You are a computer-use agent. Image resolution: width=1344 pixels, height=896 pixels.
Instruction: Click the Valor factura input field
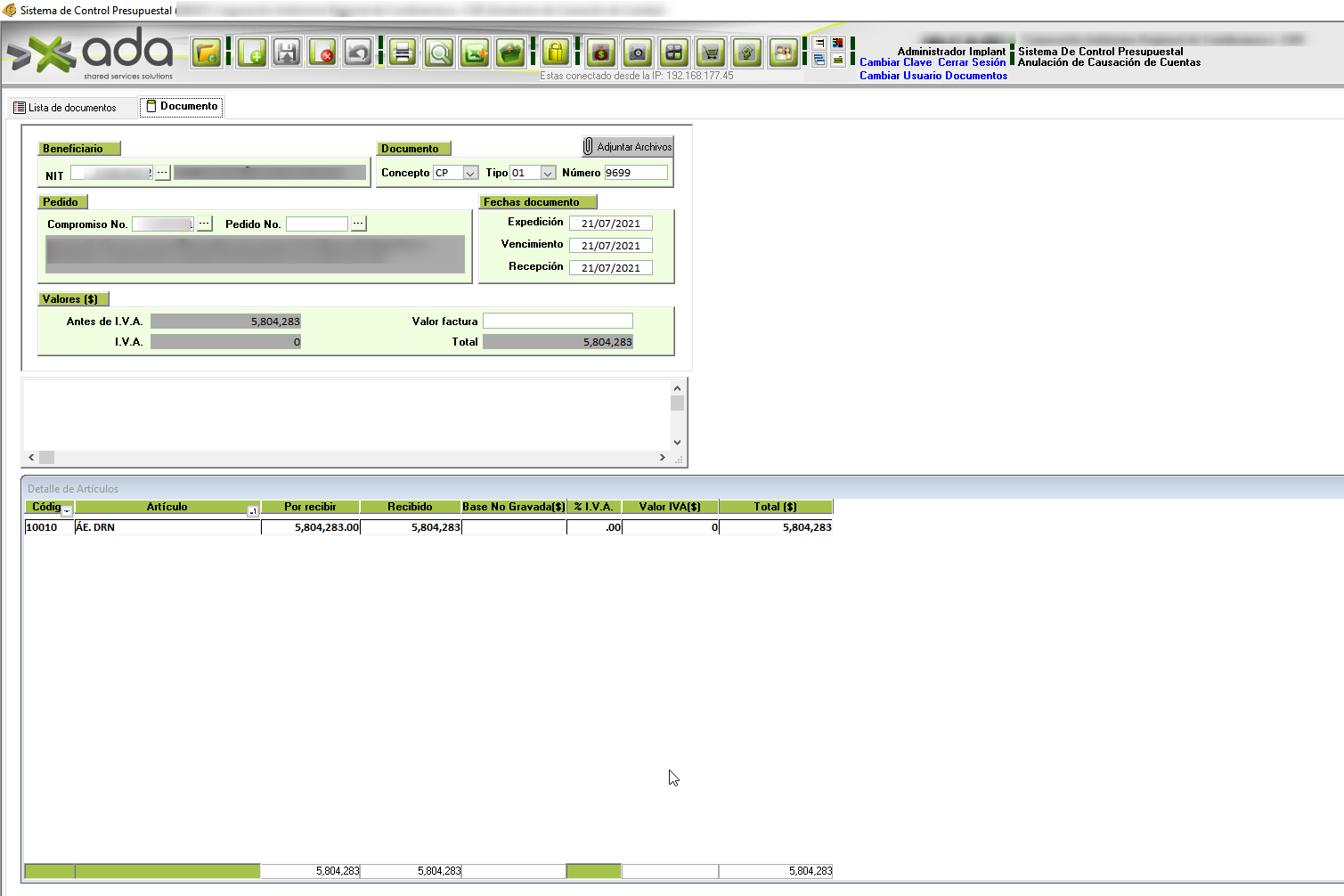tap(558, 322)
